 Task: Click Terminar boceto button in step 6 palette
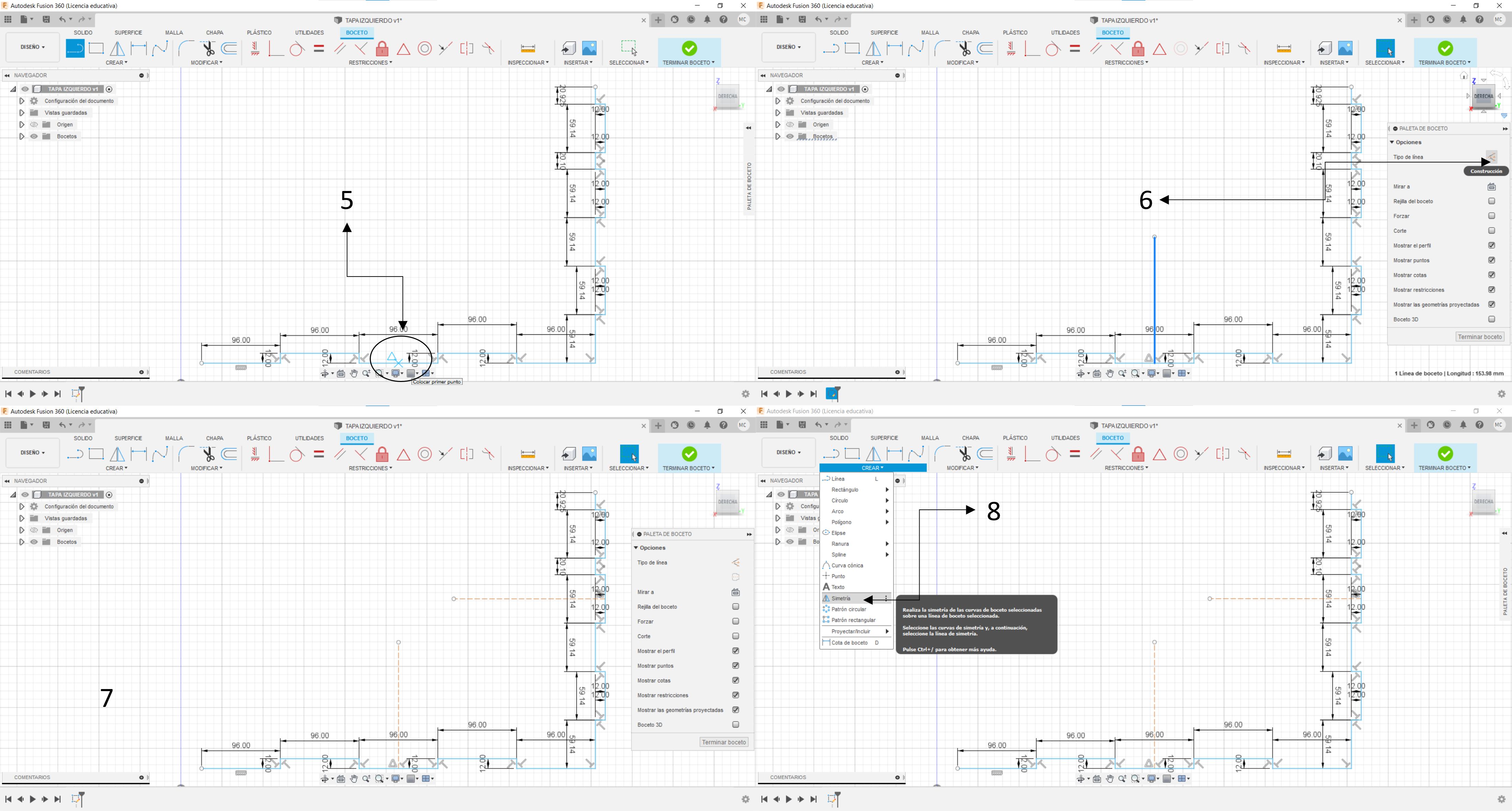pos(1480,337)
